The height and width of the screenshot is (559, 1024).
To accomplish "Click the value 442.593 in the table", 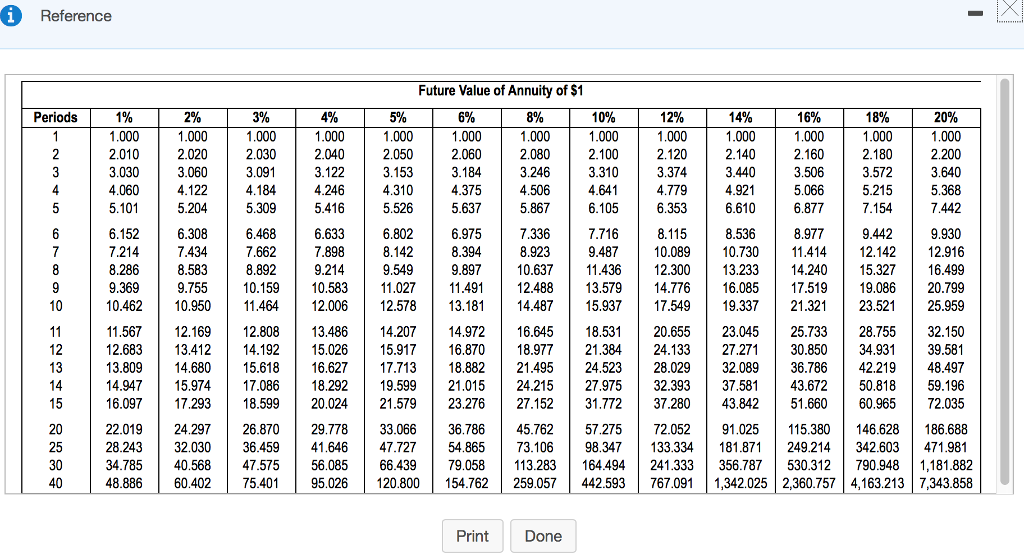I will tap(603, 484).
